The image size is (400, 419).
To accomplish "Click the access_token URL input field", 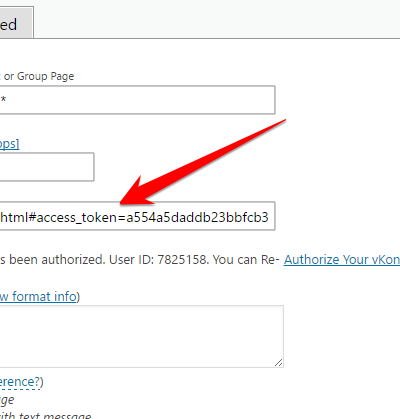I will tap(137, 216).
